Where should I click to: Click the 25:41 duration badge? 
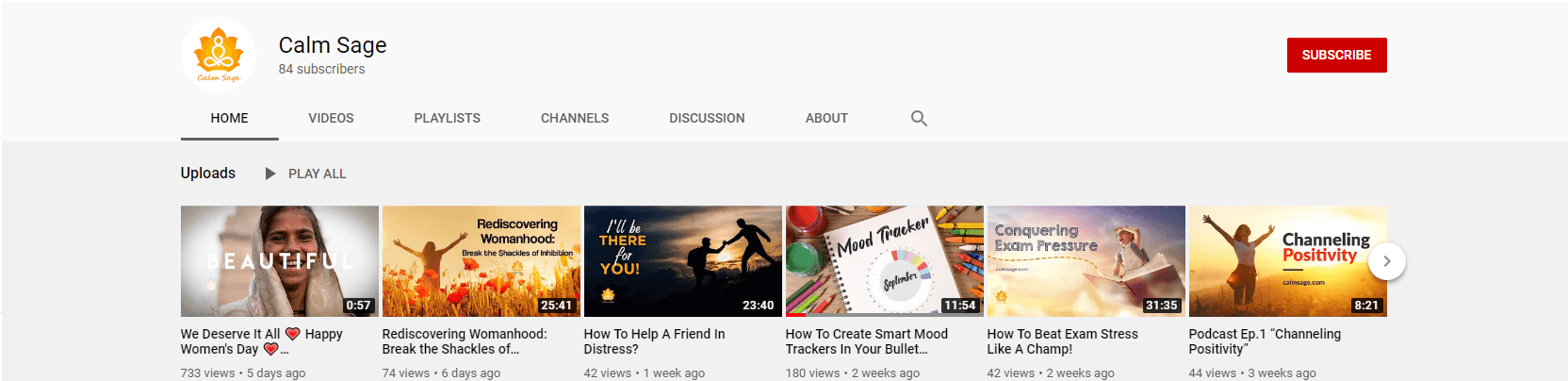tap(556, 306)
